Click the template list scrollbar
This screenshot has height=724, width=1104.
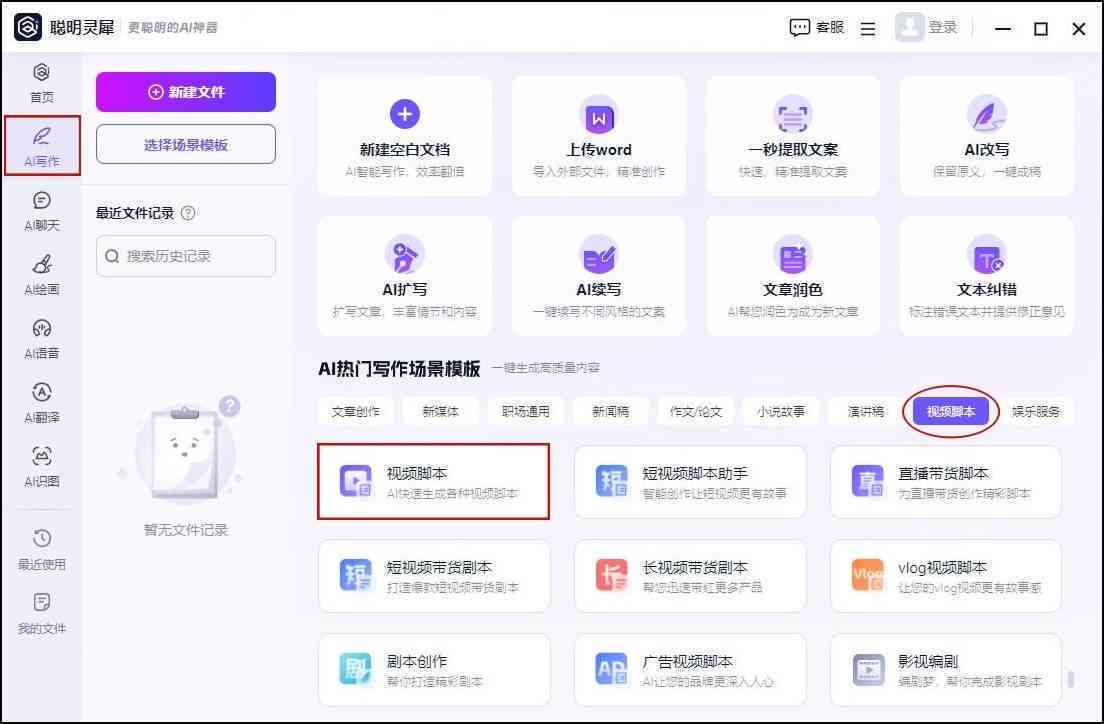click(1071, 678)
